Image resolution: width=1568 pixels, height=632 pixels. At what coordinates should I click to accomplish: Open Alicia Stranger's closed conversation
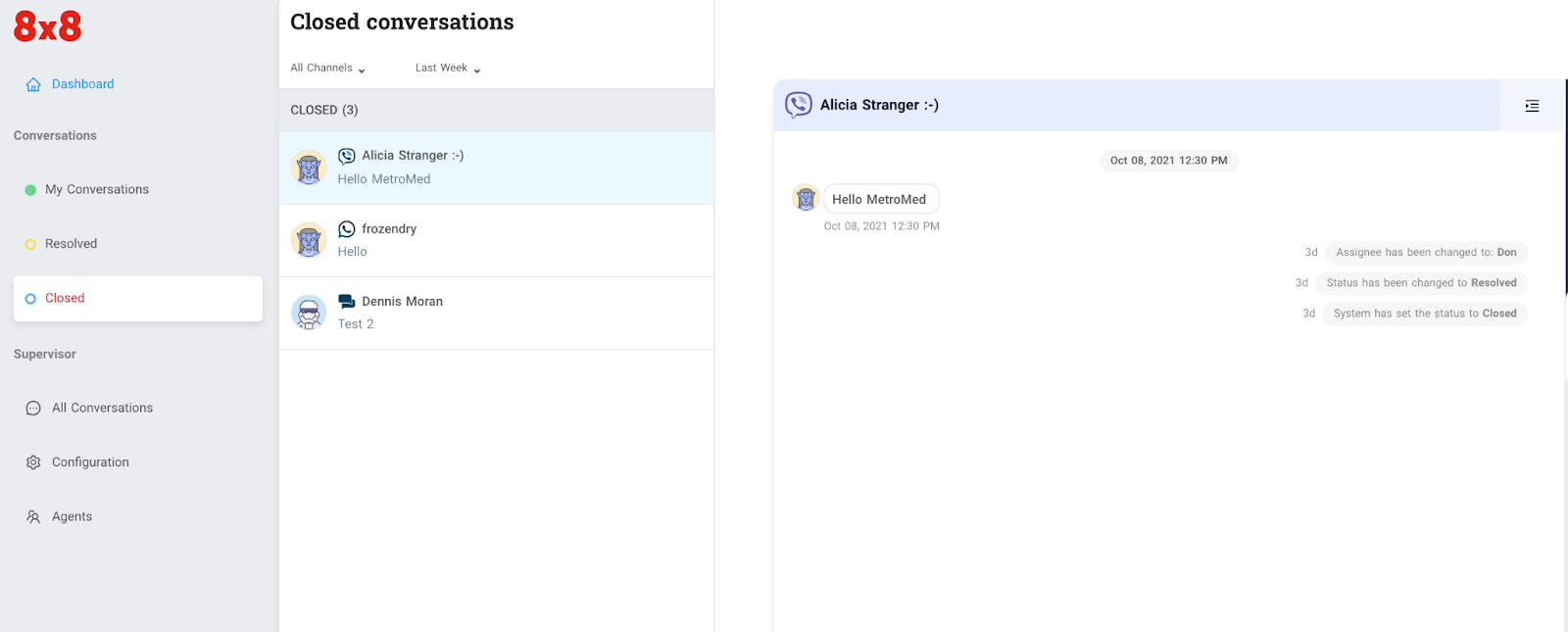point(496,168)
